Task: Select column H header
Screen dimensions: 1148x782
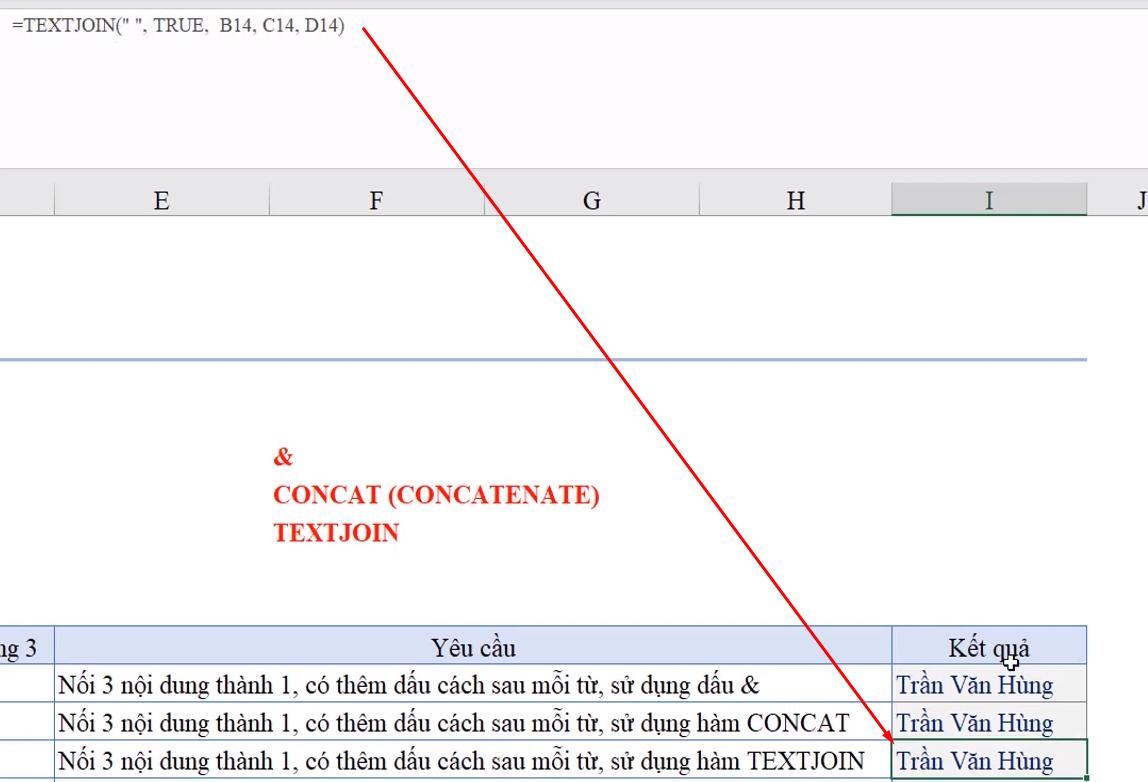Action: click(796, 200)
